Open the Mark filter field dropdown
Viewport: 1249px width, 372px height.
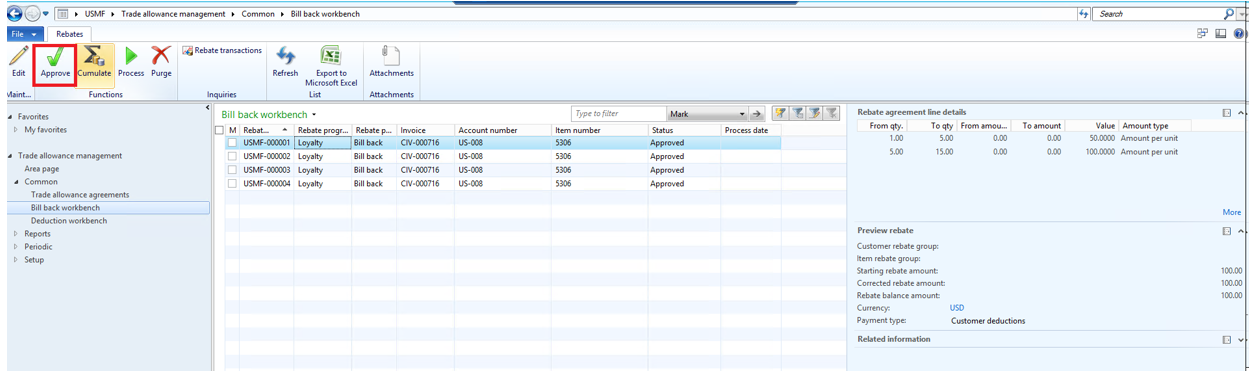pos(741,114)
